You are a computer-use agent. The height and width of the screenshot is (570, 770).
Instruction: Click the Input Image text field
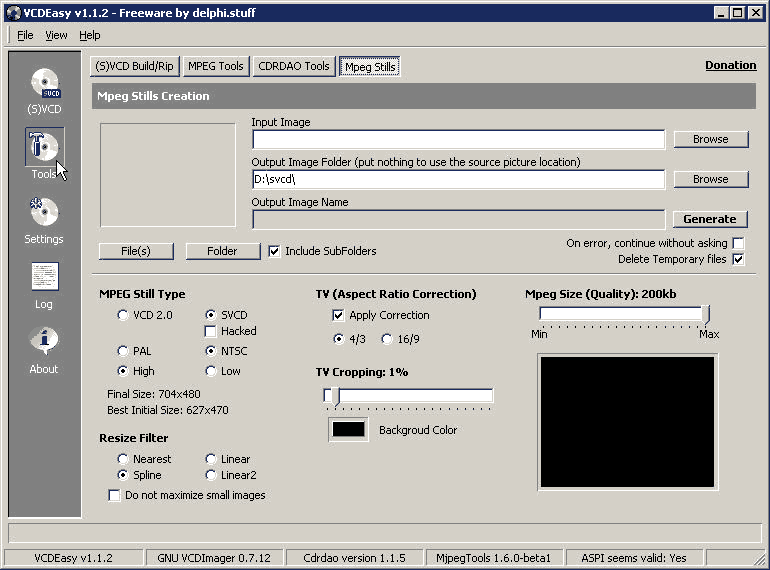[458, 139]
